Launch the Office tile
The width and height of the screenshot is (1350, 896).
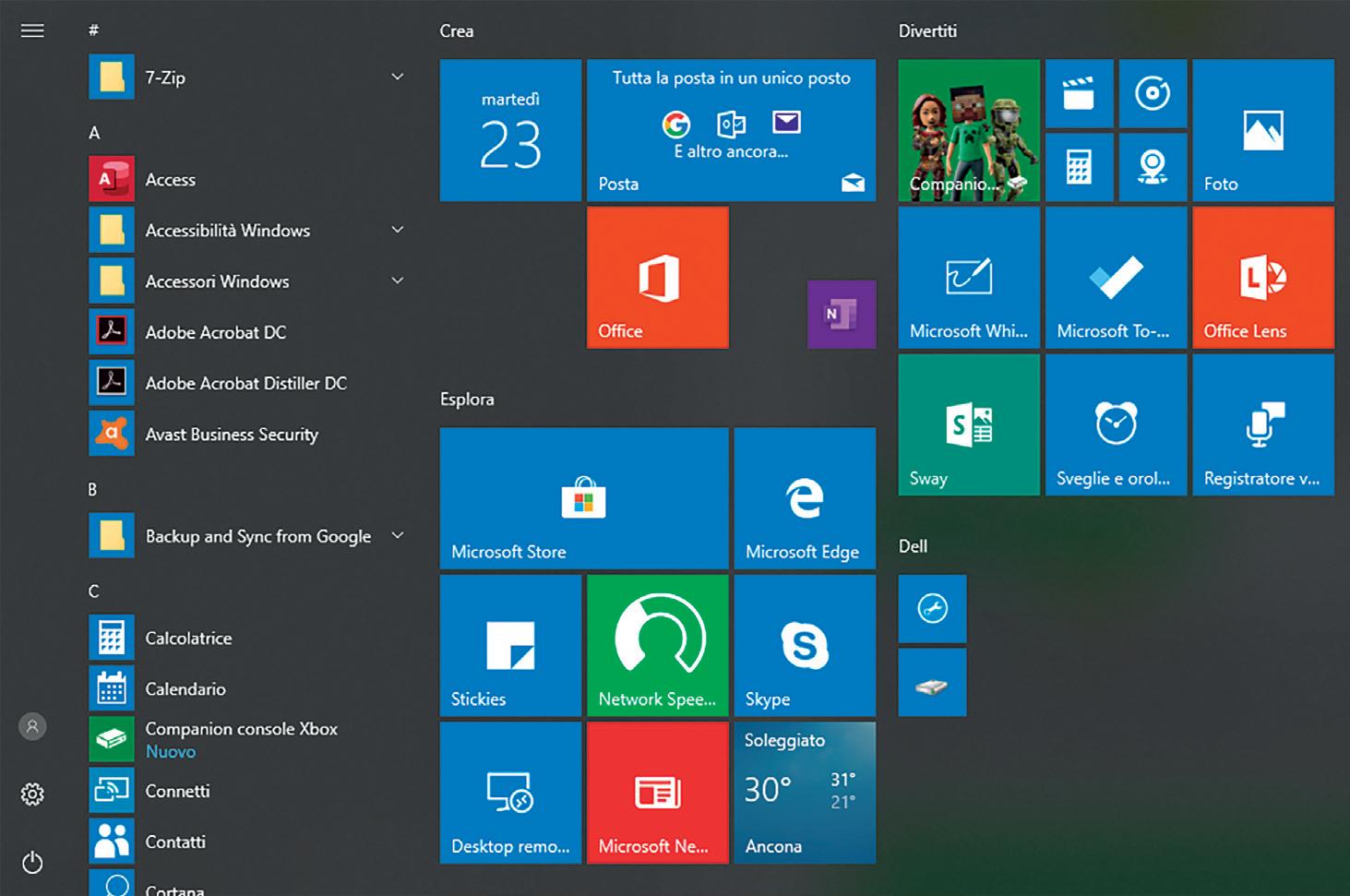click(x=657, y=277)
